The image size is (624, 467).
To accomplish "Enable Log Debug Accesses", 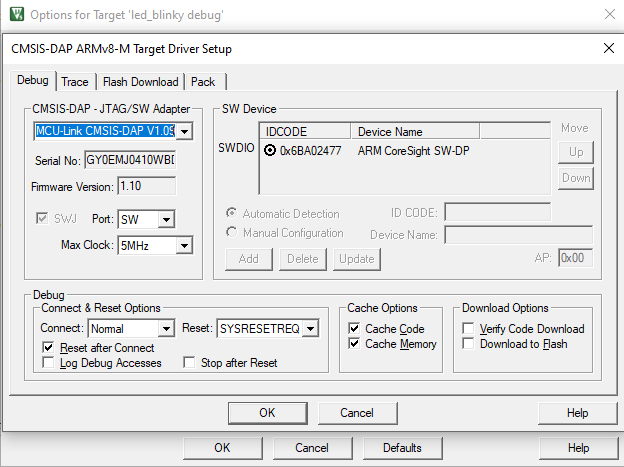I will (x=49, y=363).
